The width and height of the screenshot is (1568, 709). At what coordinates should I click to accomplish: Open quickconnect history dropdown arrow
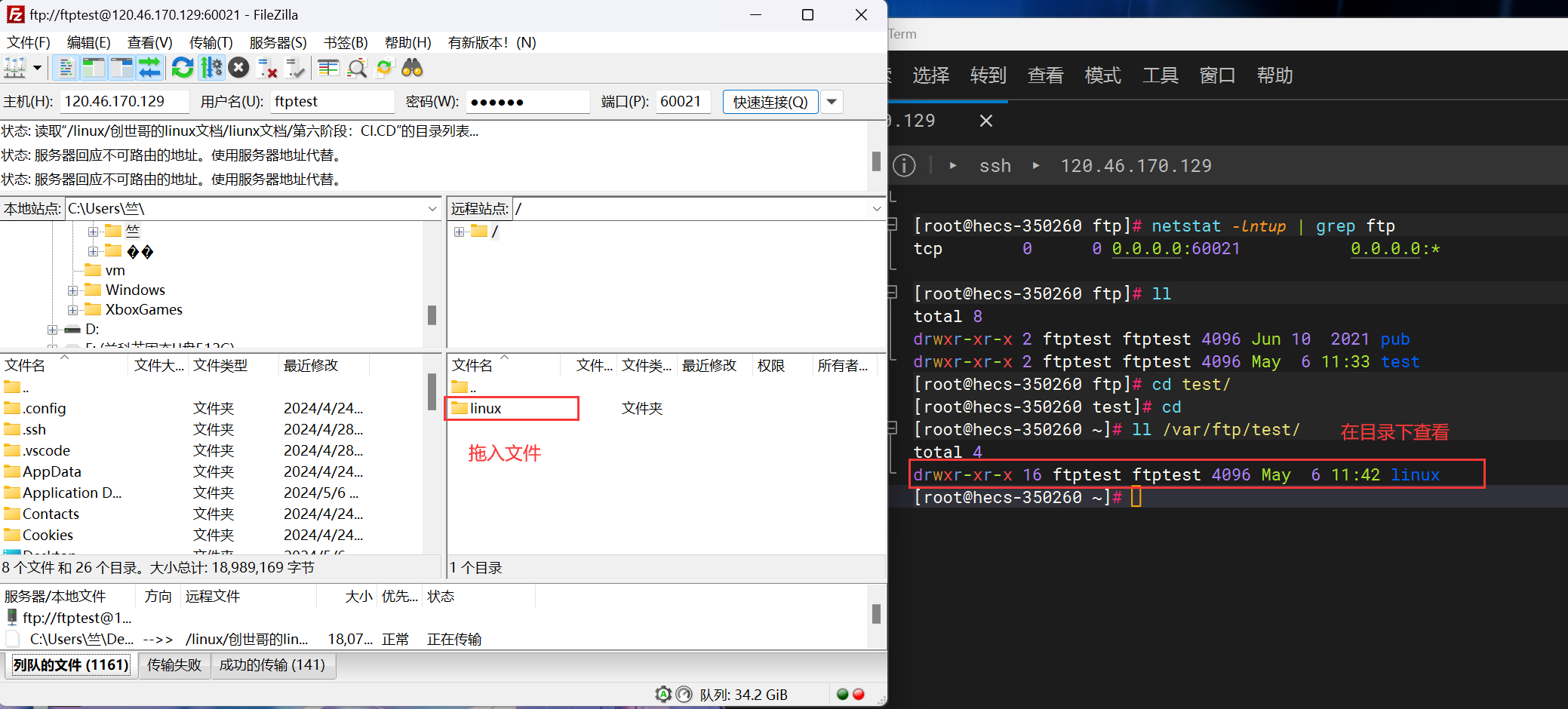point(832,101)
